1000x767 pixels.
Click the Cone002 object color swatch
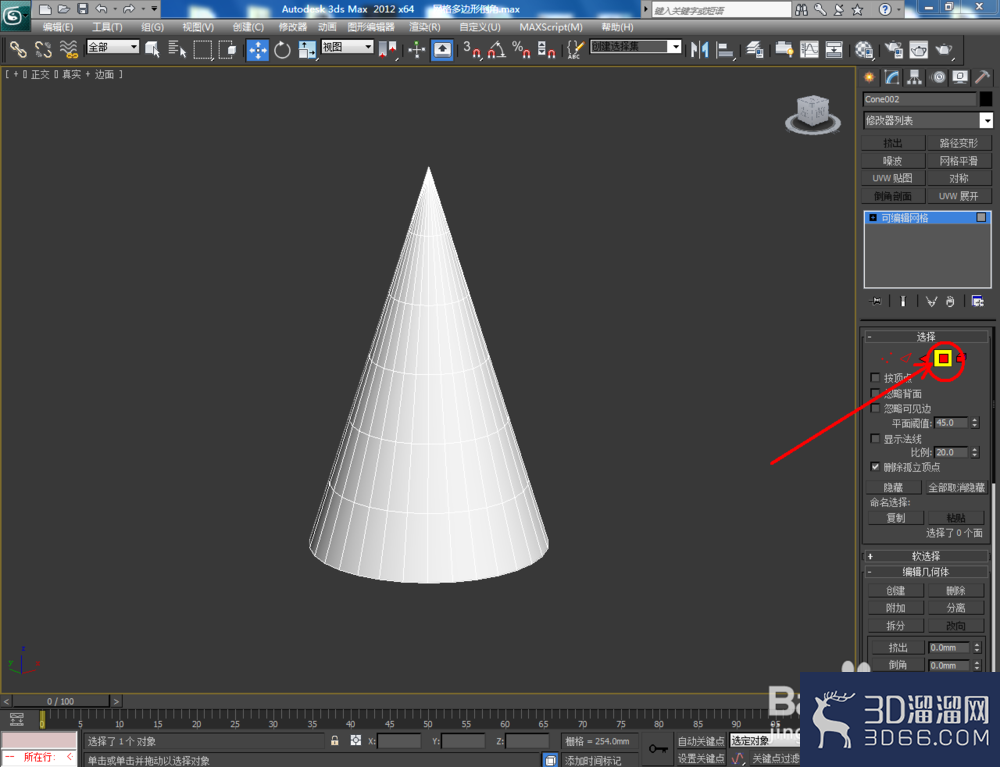tap(986, 99)
